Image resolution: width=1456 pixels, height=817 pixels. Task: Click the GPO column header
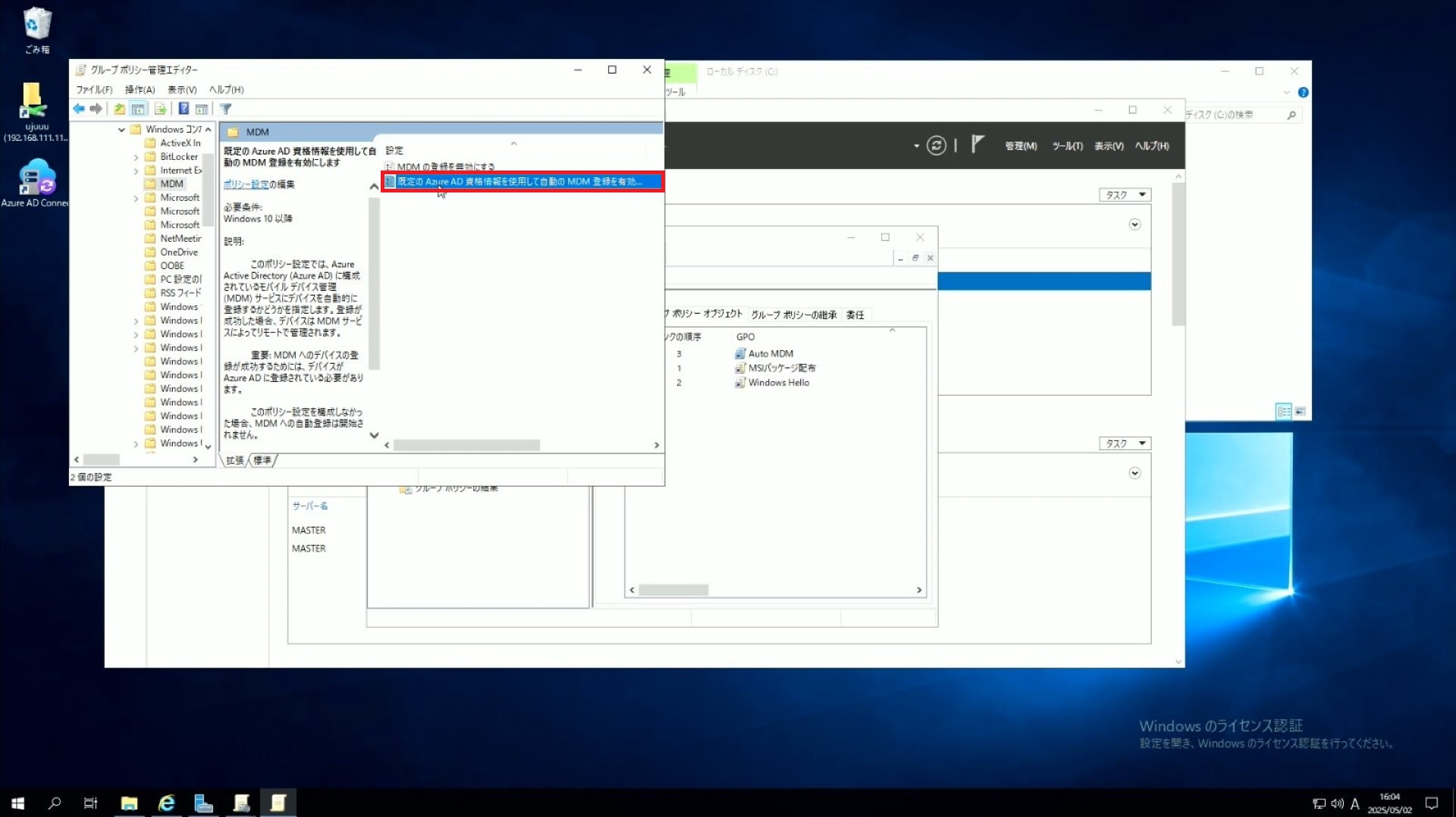pos(745,337)
